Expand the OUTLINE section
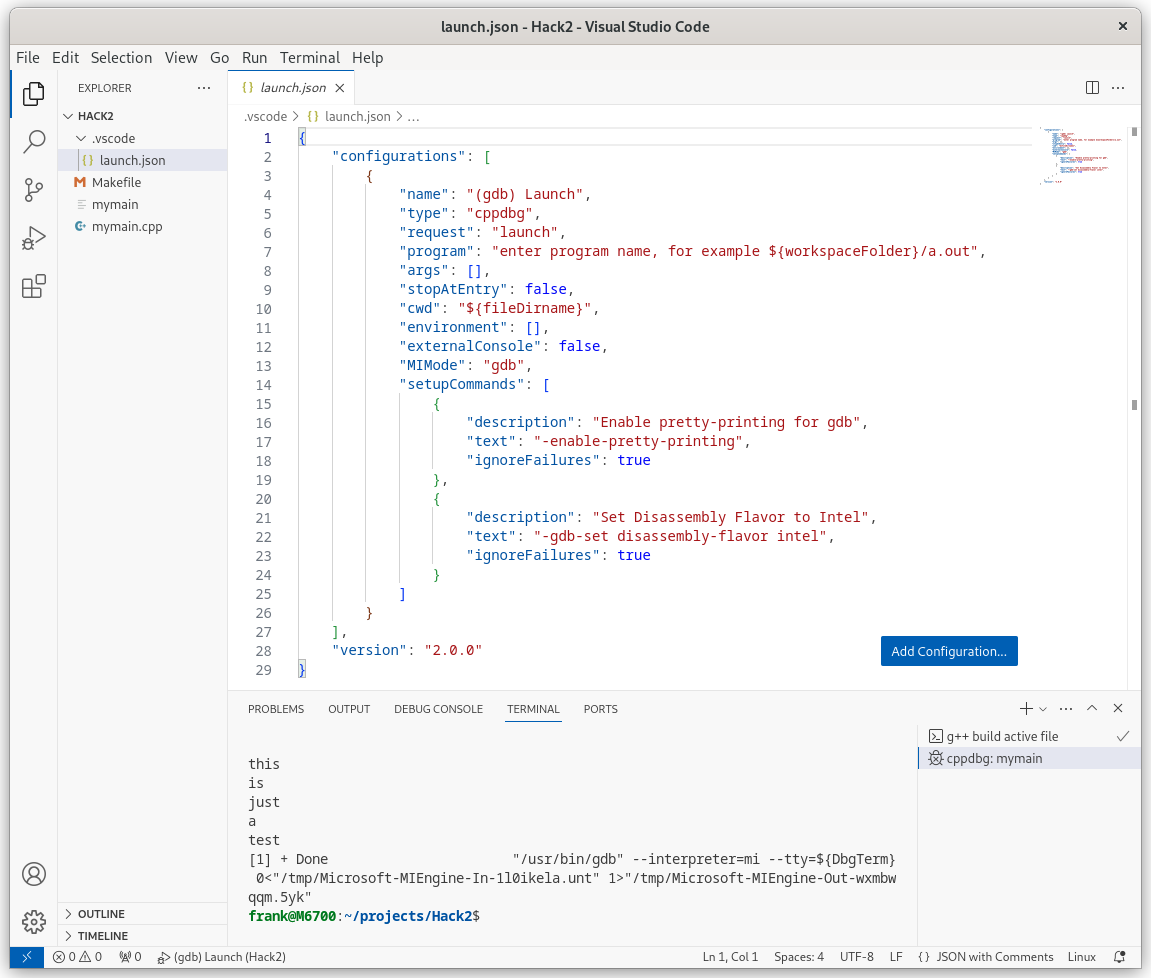This screenshot has height=978, width=1151. point(142,913)
